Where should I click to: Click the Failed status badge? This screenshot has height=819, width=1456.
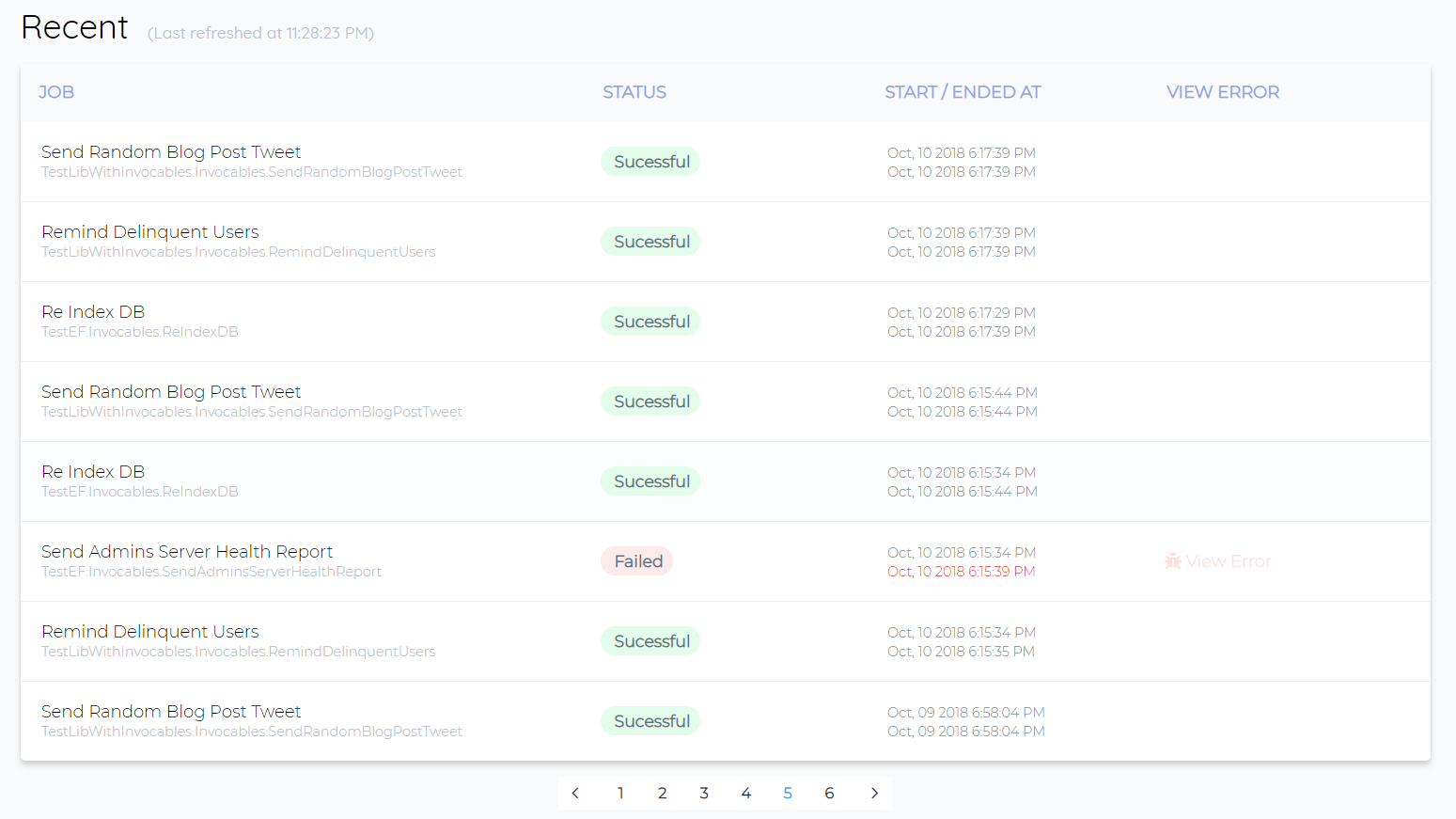pyautogui.click(x=638, y=561)
